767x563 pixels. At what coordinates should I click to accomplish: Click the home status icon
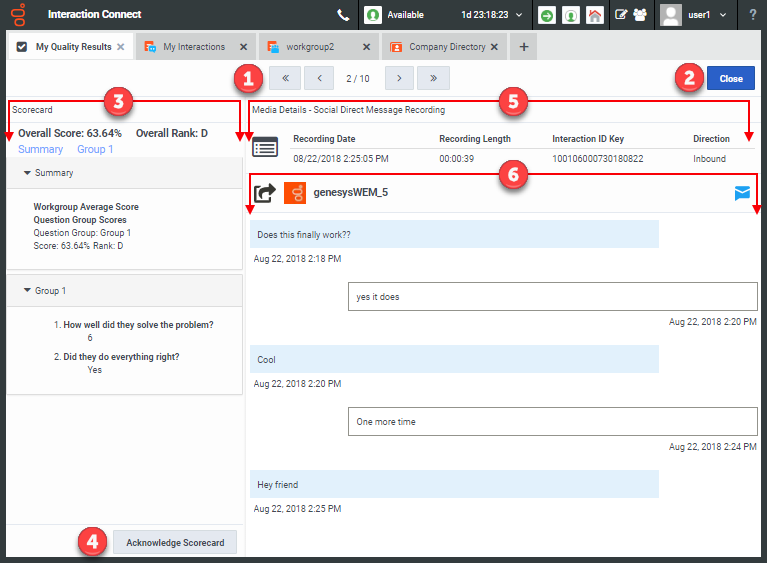click(x=595, y=15)
